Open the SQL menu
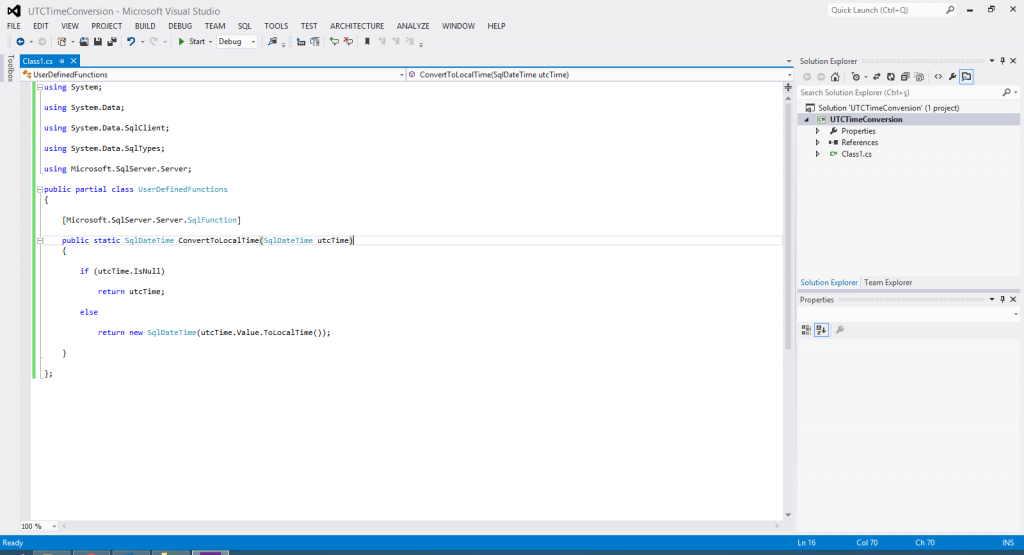This screenshot has width=1024, height=555. click(x=244, y=26)
